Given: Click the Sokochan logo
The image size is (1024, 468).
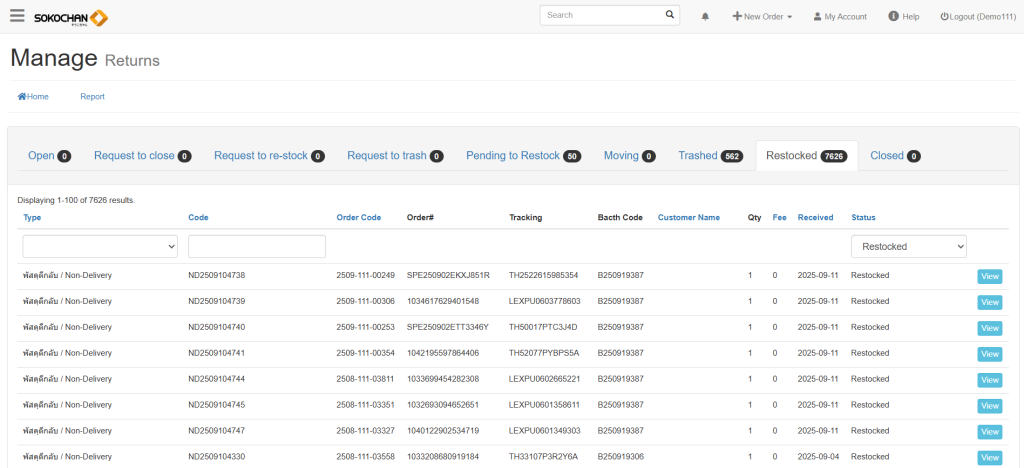Looking at the screenshot, I should (70, 17).
